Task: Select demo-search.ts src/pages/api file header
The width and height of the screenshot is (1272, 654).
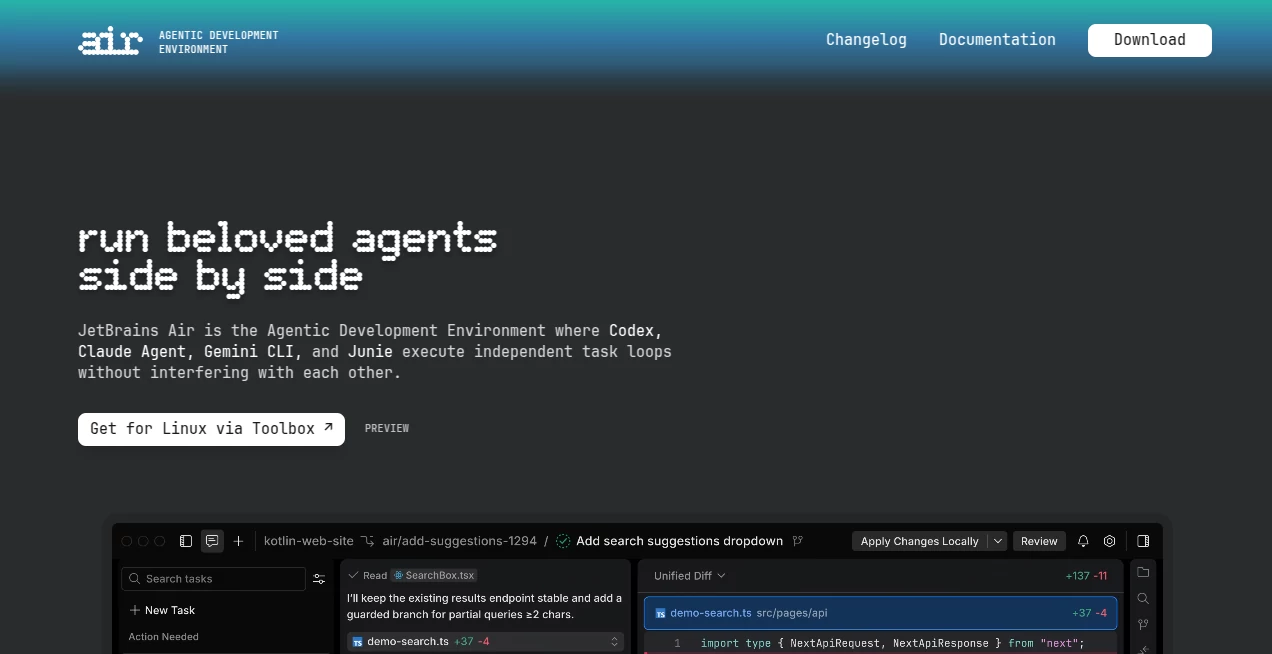Action: 881,613
